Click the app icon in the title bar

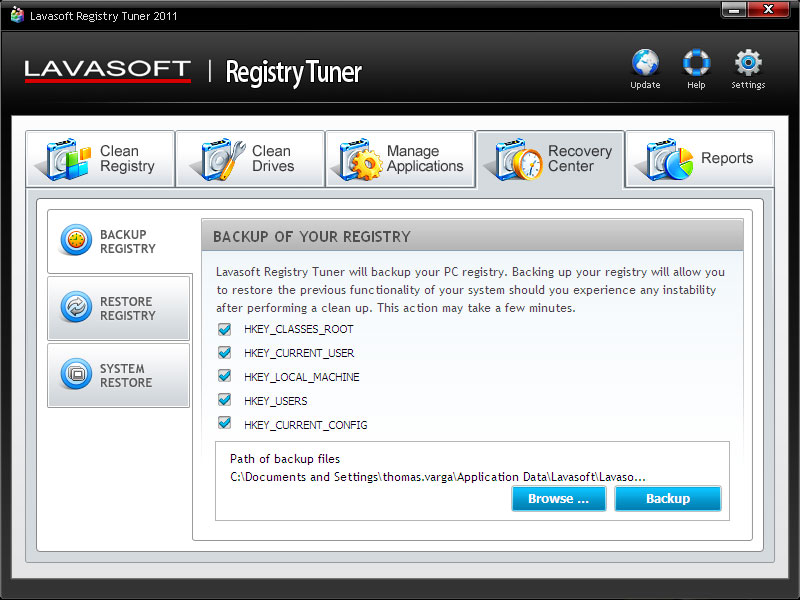(x=17, y=15)
